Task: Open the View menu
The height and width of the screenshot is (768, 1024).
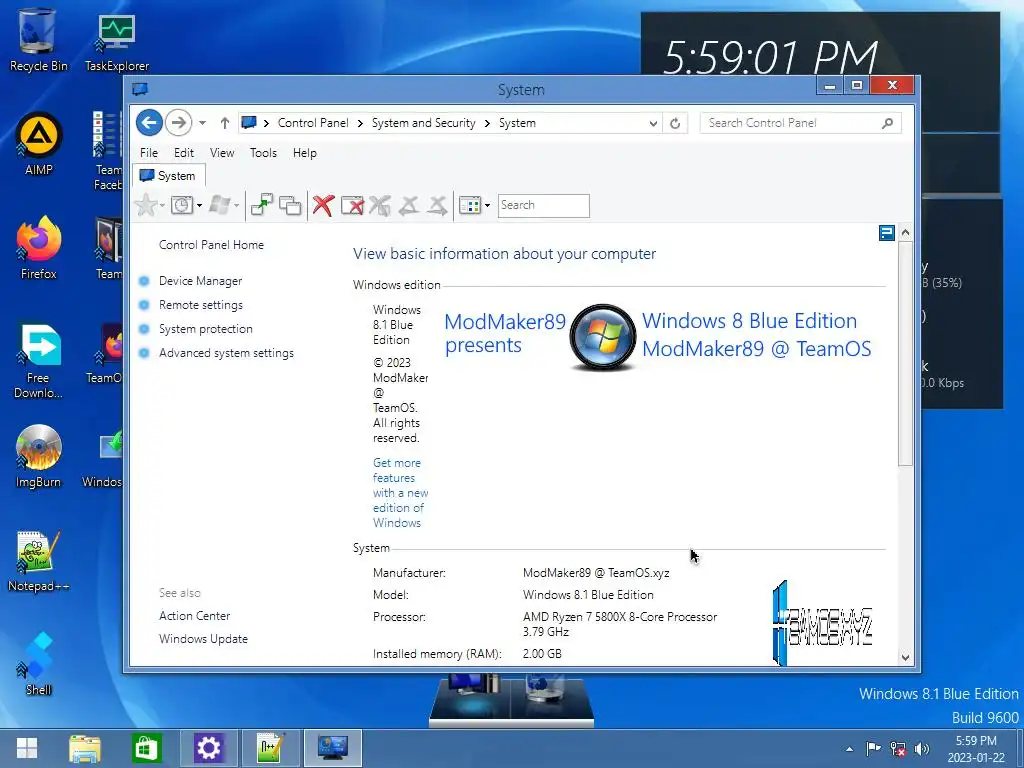Action: [x=222, y=153]
